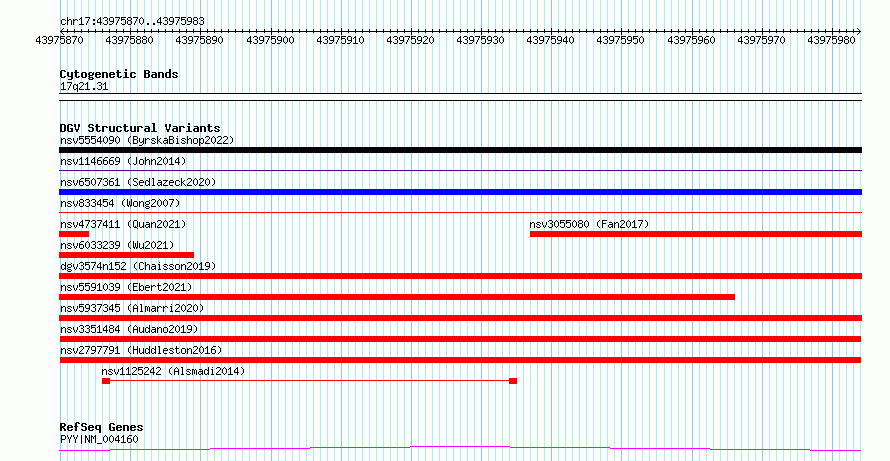
Task: Open the nsv5591039 (Ebert2021) label
Action: (x=126, y=287)
